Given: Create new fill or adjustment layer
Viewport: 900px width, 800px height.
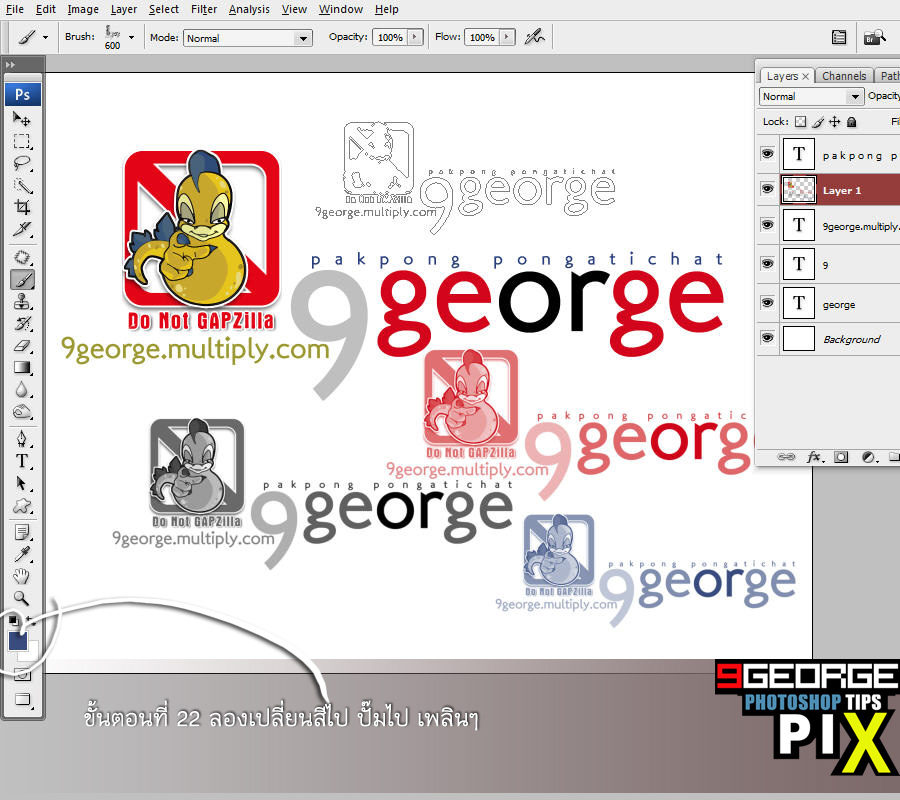Looking at the screenshot, I should point(868,457).
